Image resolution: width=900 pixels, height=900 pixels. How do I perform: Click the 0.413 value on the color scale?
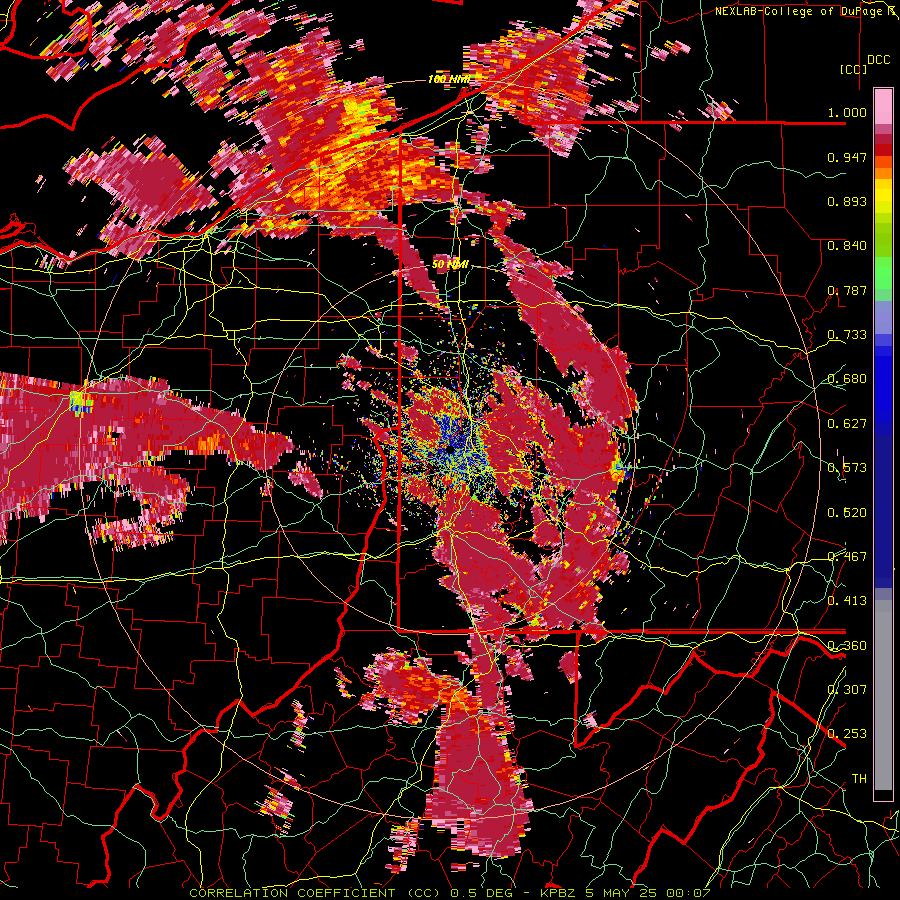point(847,601)
